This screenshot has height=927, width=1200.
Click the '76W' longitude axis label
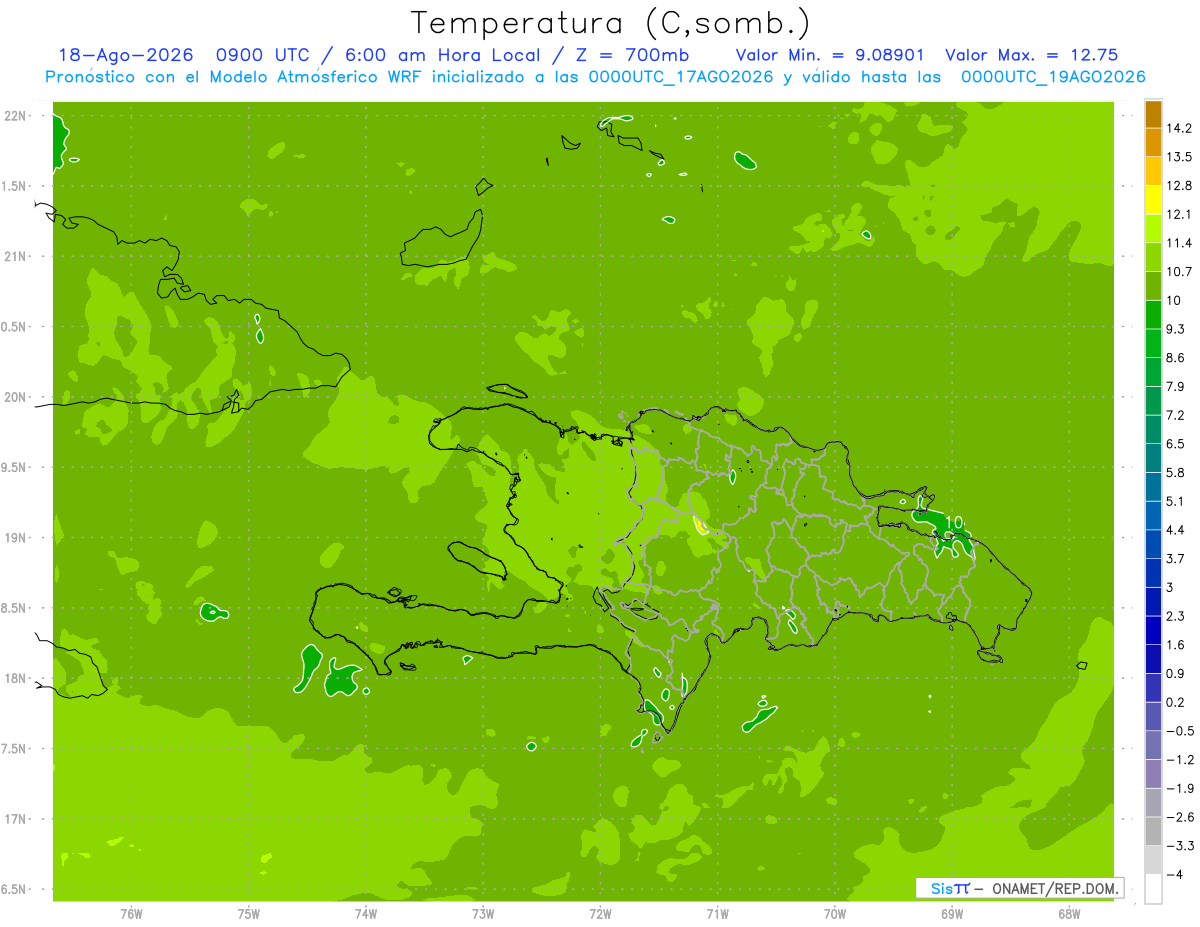click(131, 914)
